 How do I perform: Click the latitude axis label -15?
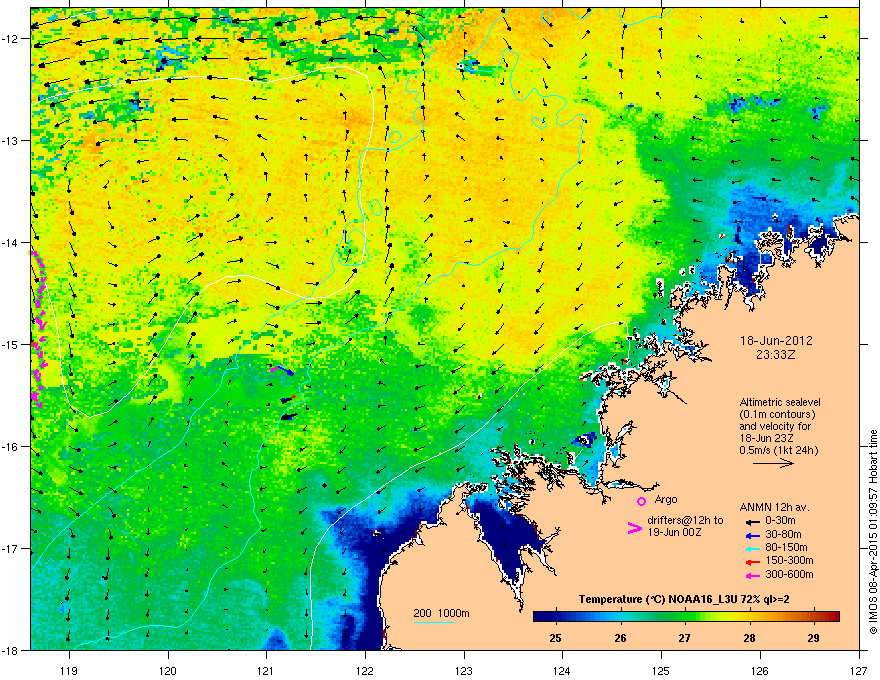(x=11, y=344)
